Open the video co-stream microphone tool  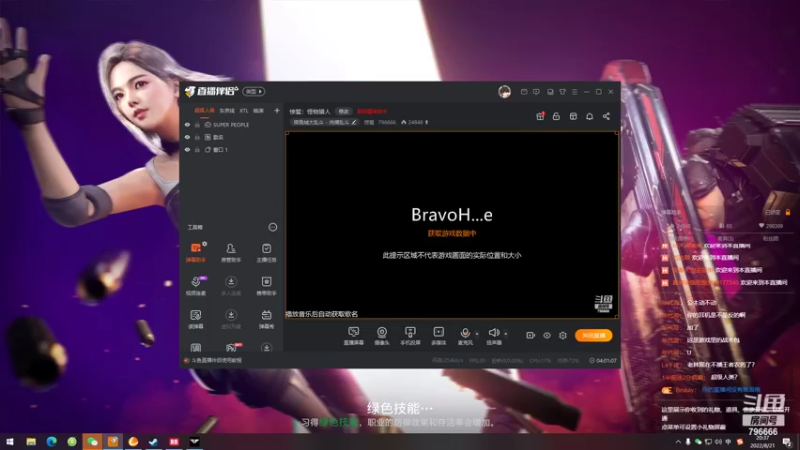click(196, 286)
